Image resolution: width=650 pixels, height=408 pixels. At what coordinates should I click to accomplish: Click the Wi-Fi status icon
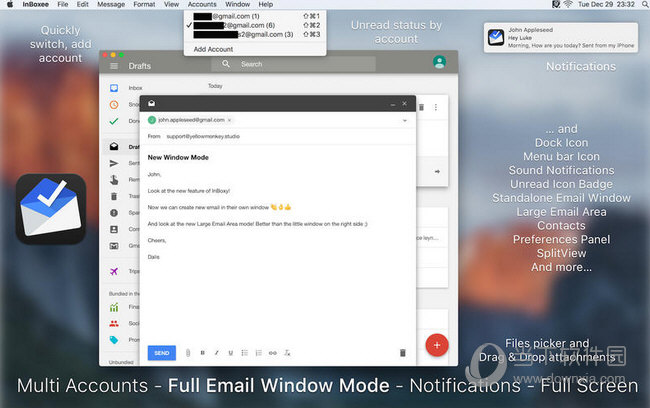pos(568,4)
